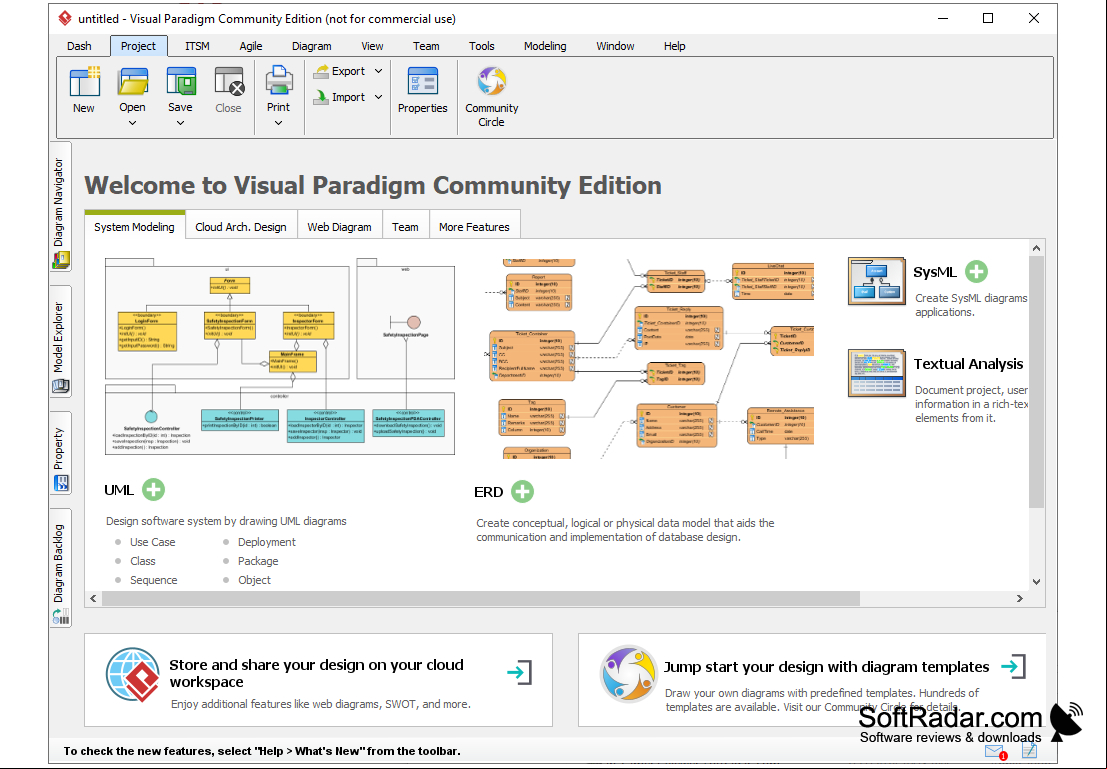
Task: Open the Window menu
Action: point(615,46)
